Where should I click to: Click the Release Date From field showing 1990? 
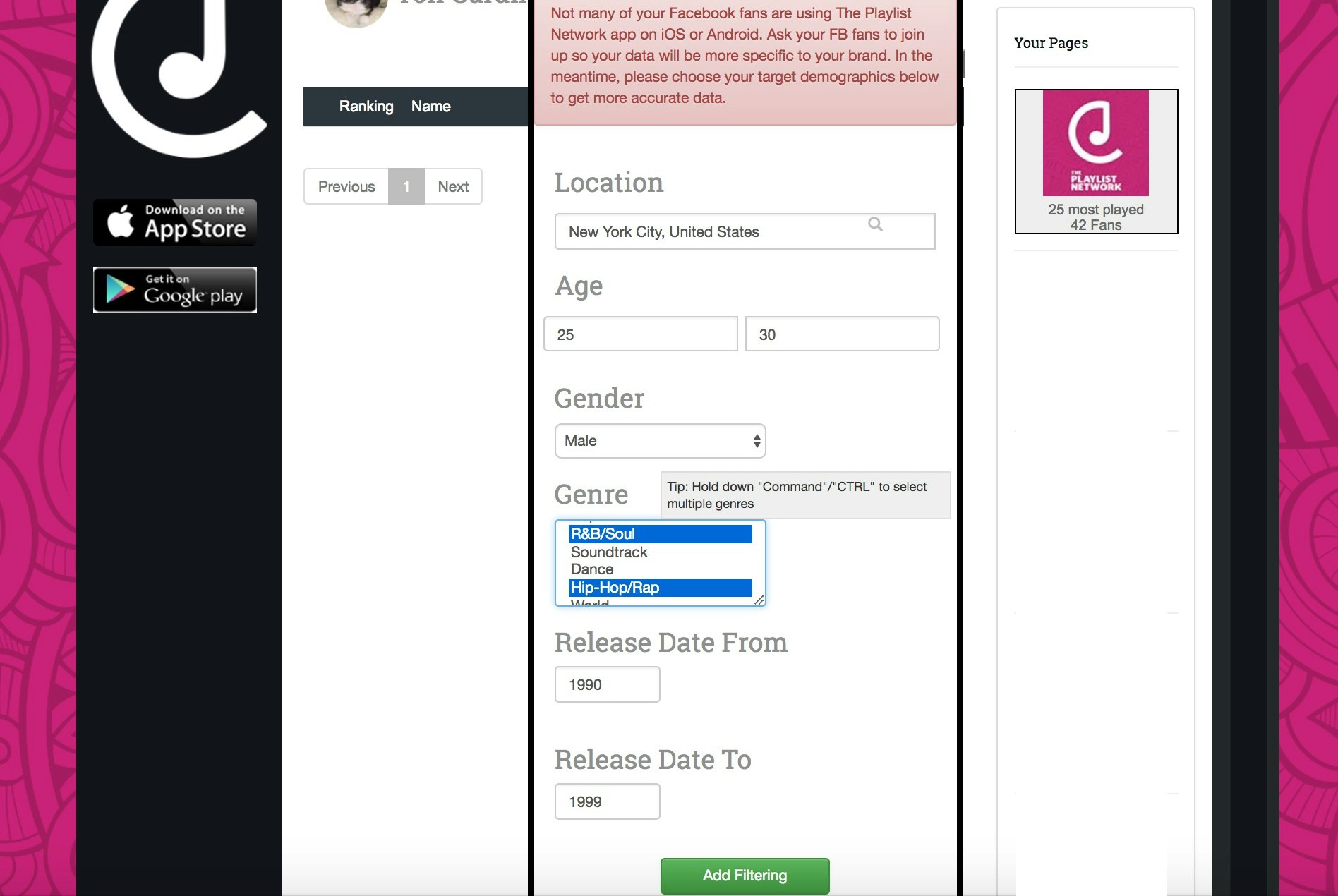point(607,684)
